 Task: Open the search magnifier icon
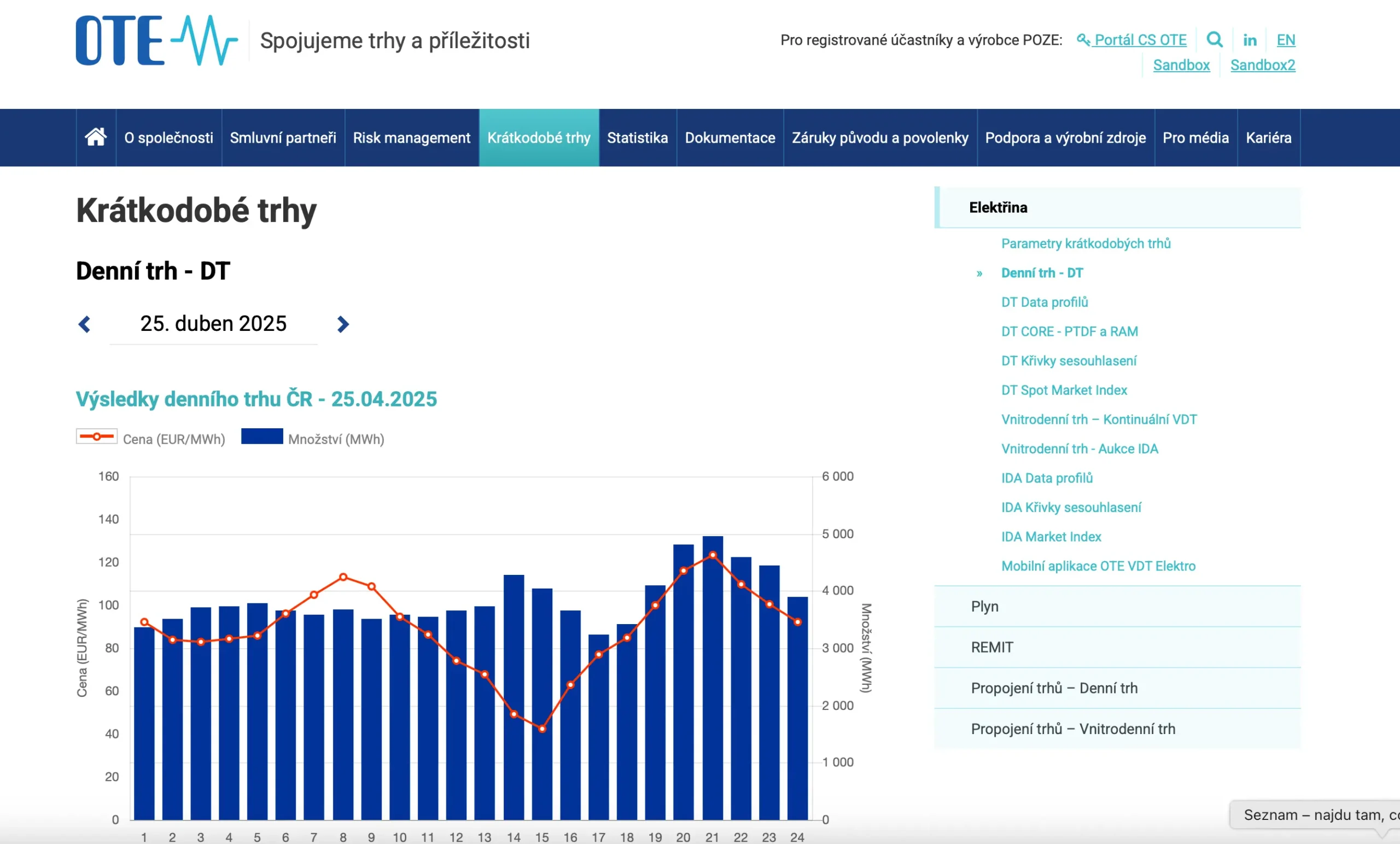click(x=1214, y=40)
